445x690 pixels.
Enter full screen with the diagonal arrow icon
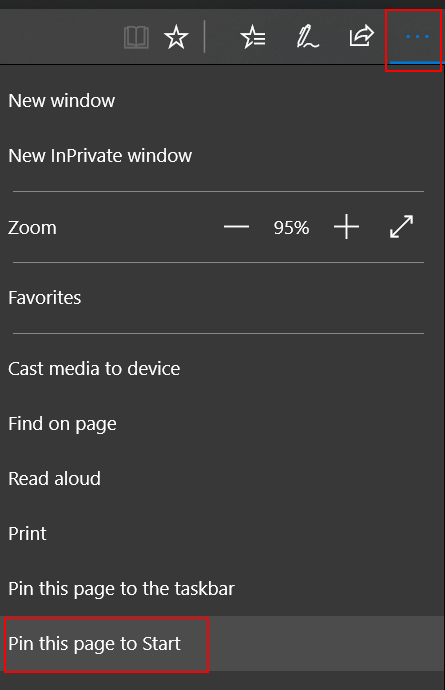click(x=401, y=227)
